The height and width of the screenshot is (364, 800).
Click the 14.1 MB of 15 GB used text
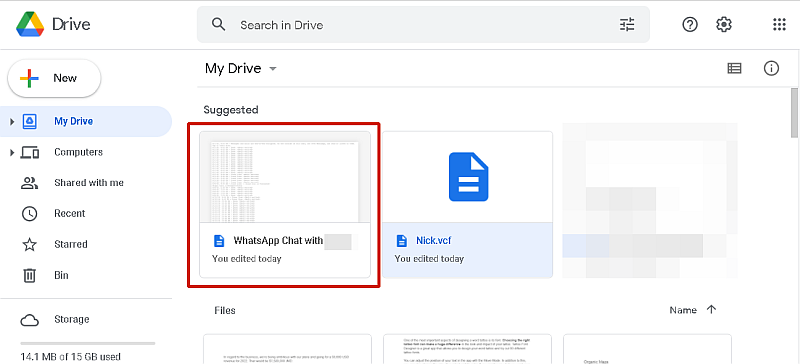coord(70,356)
